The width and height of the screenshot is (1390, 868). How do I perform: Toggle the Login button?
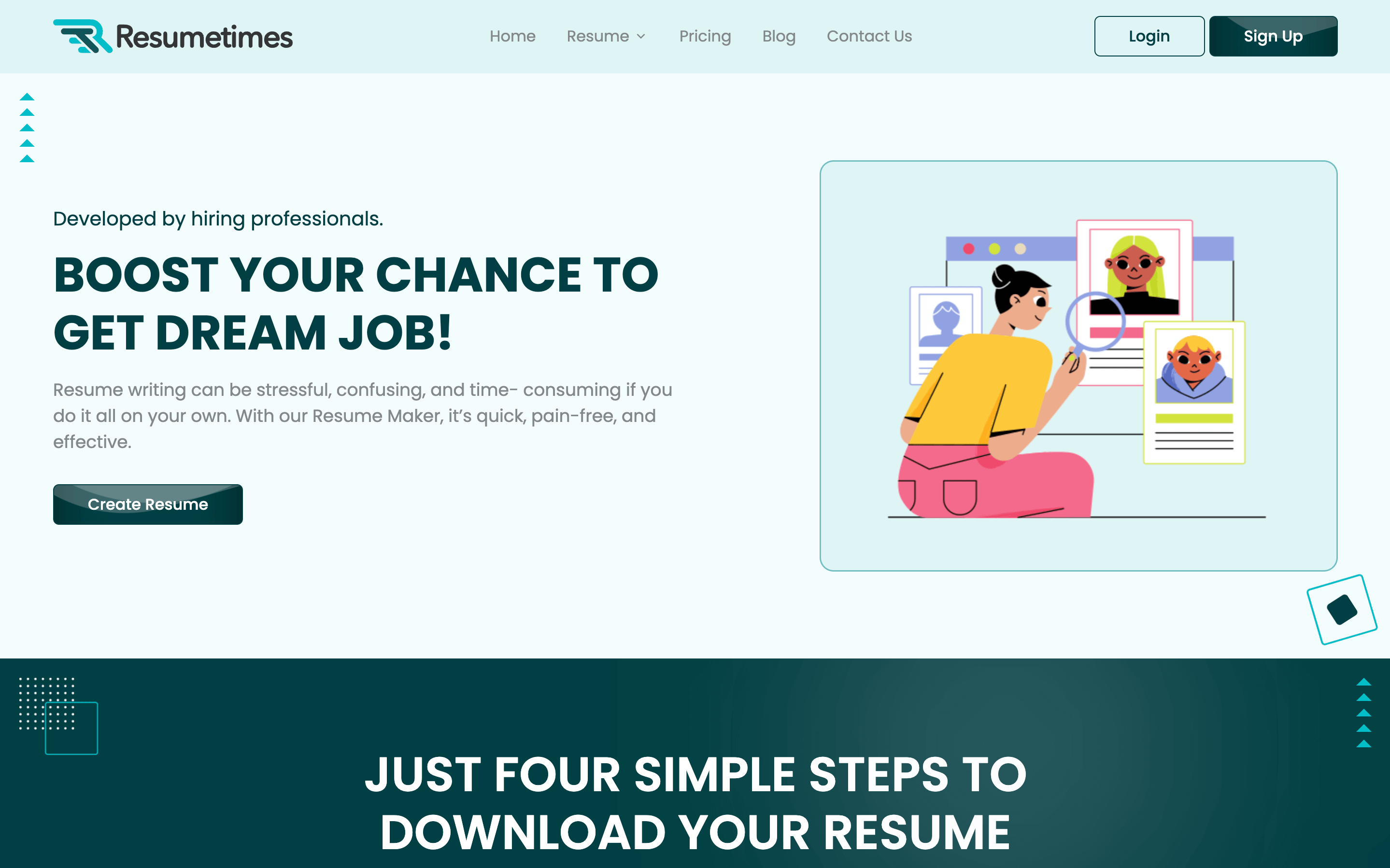[x=1148, y=36]
